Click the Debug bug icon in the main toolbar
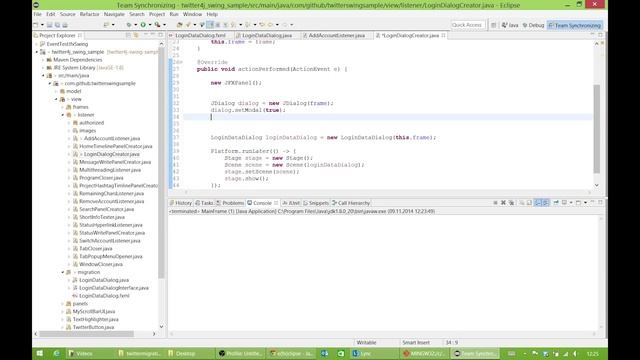640x360 pixels. point(129,25)
